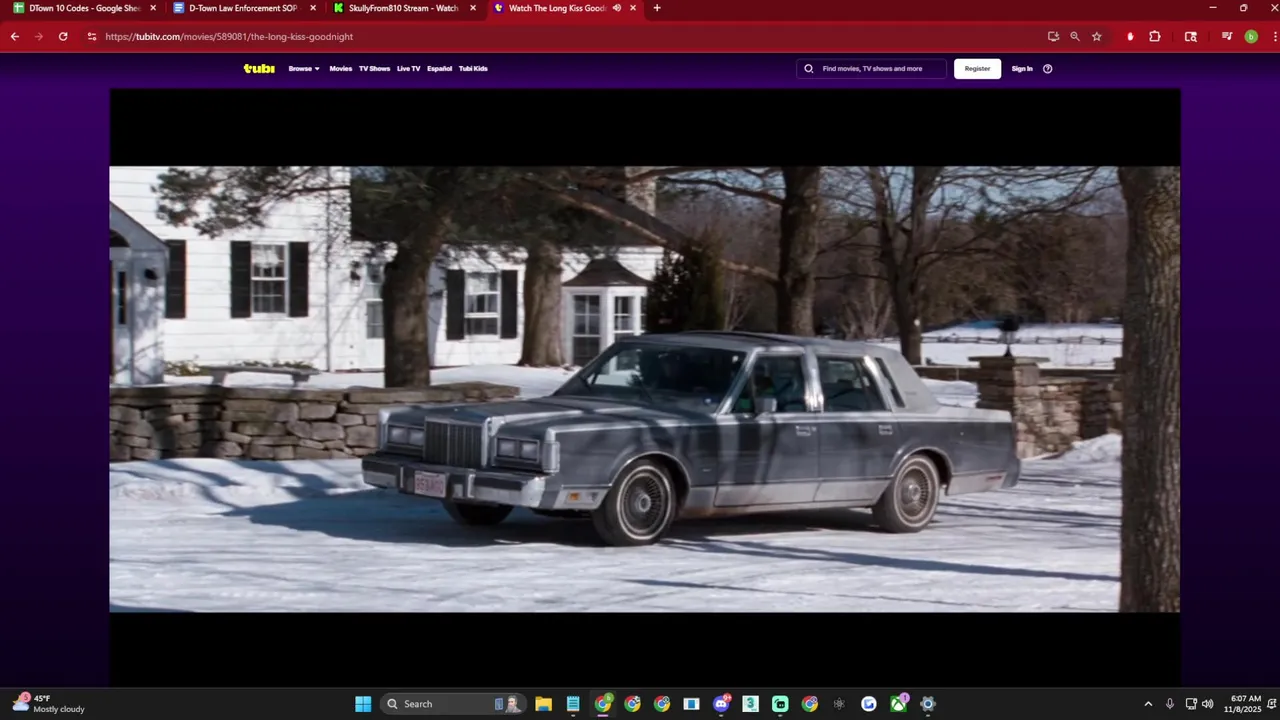Open the Movies section

pyautogui.click(x=341, y=69)
